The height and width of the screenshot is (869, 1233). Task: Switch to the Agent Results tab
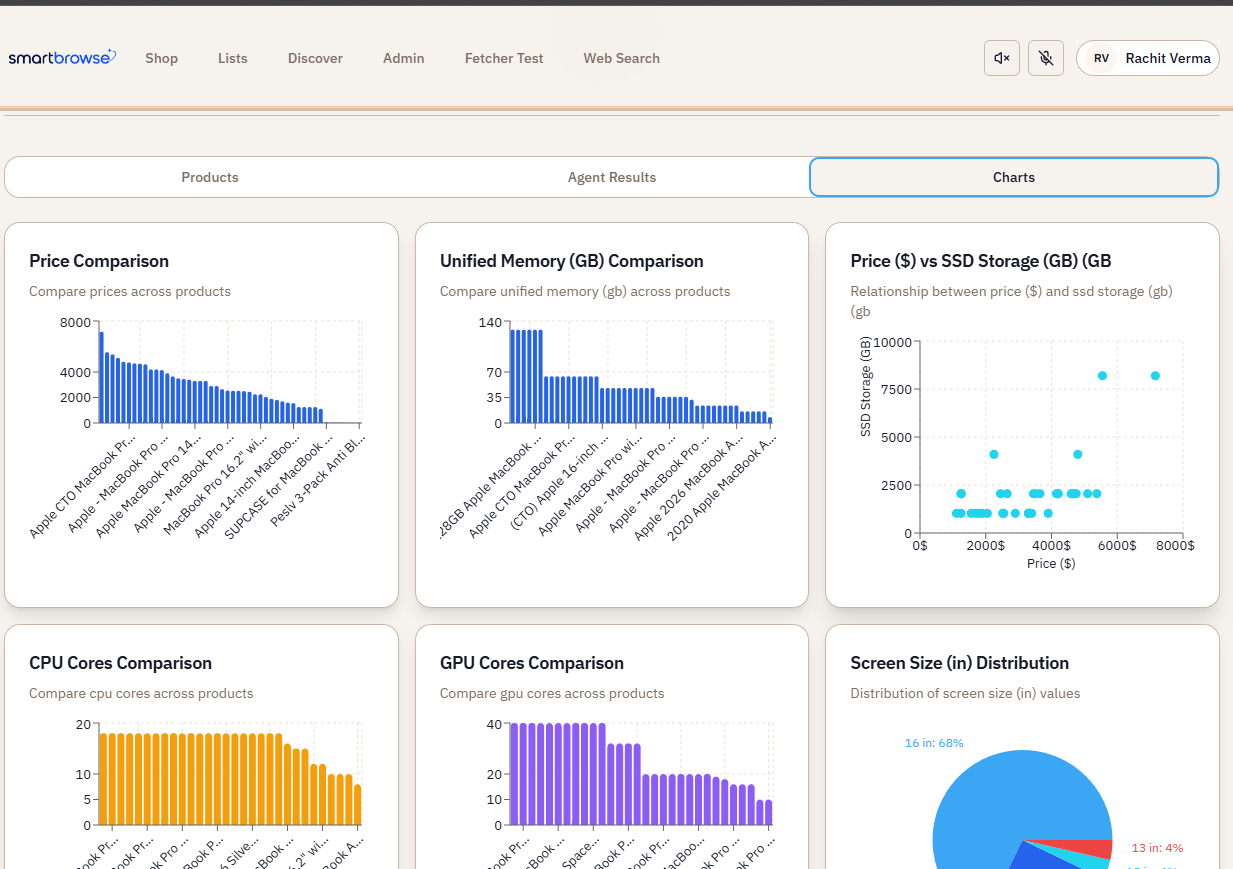click(612, 177)
